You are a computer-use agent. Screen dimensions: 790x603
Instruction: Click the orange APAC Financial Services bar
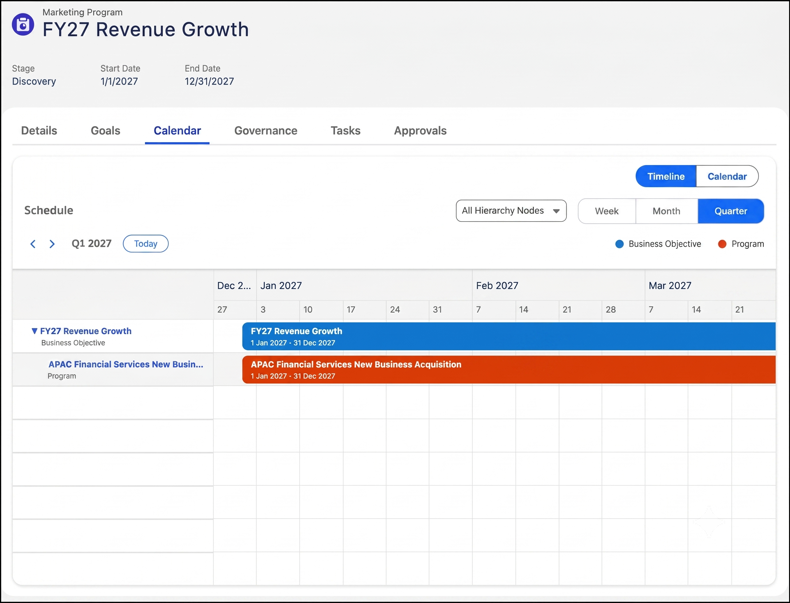click(x=509, y=370)
